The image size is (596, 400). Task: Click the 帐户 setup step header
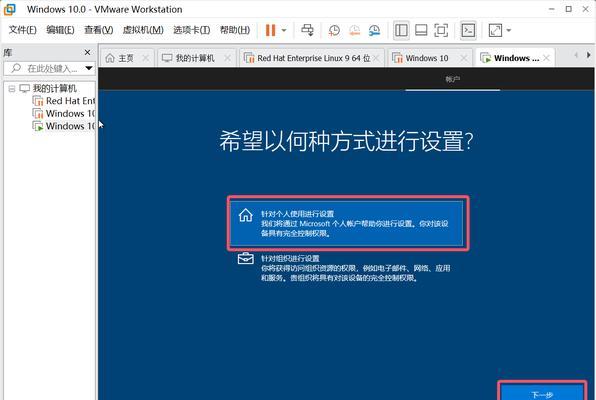coord(452,79)
